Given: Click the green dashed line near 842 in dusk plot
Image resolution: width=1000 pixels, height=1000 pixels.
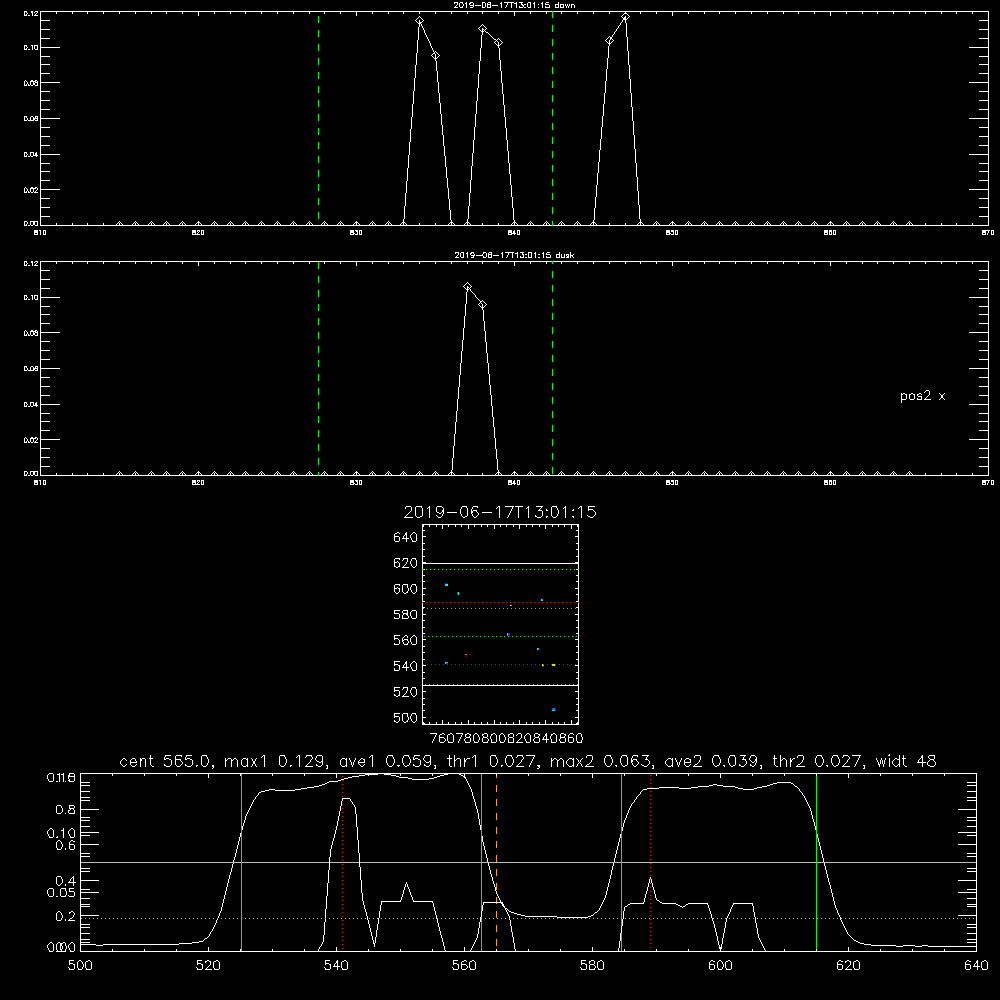Looking at the screenshot, I should 552,368.
